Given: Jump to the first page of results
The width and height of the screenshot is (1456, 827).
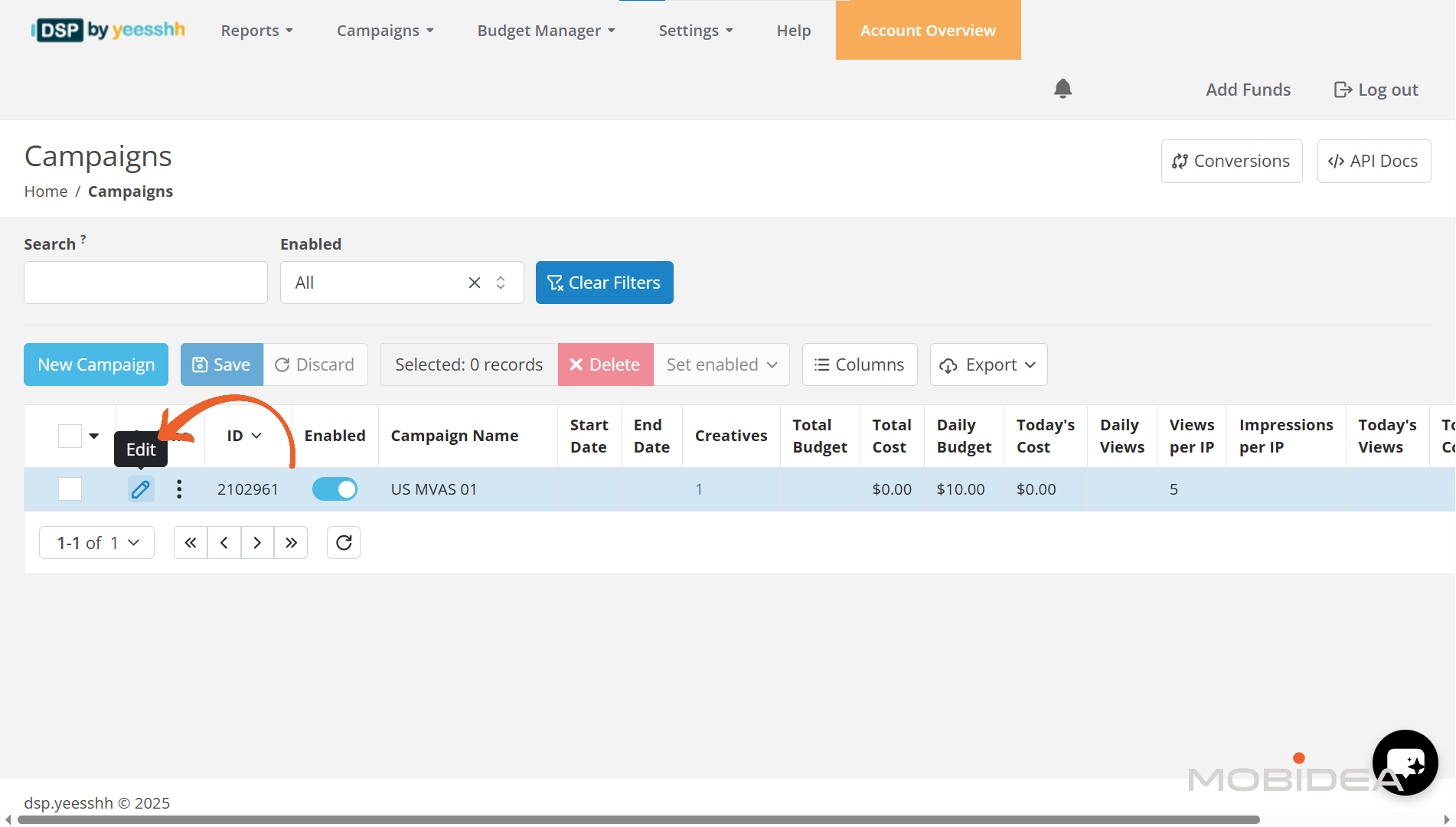Looking at the screenshot, I should click(191, 543).
